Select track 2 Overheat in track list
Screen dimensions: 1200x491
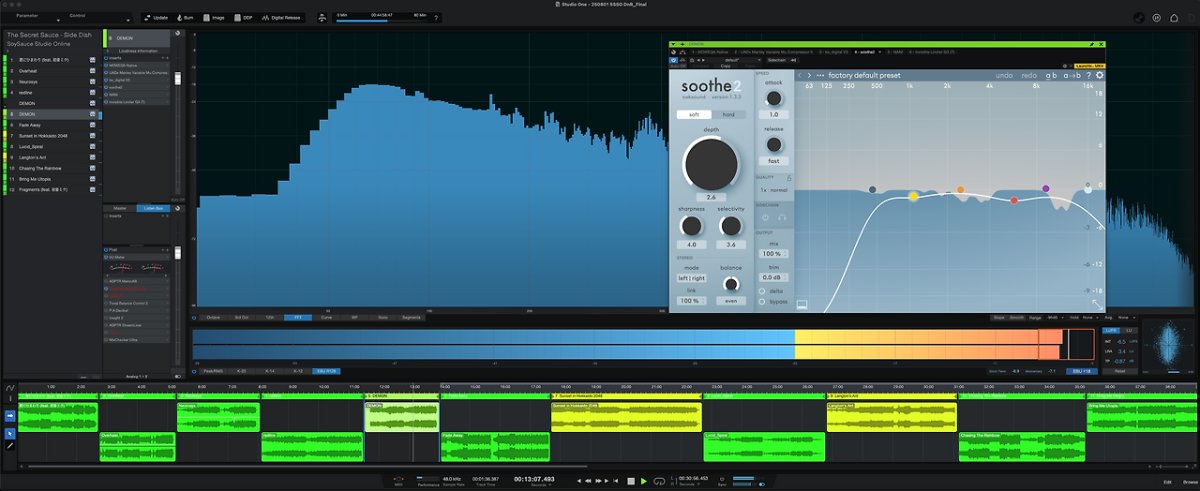(x=50, y=71)
